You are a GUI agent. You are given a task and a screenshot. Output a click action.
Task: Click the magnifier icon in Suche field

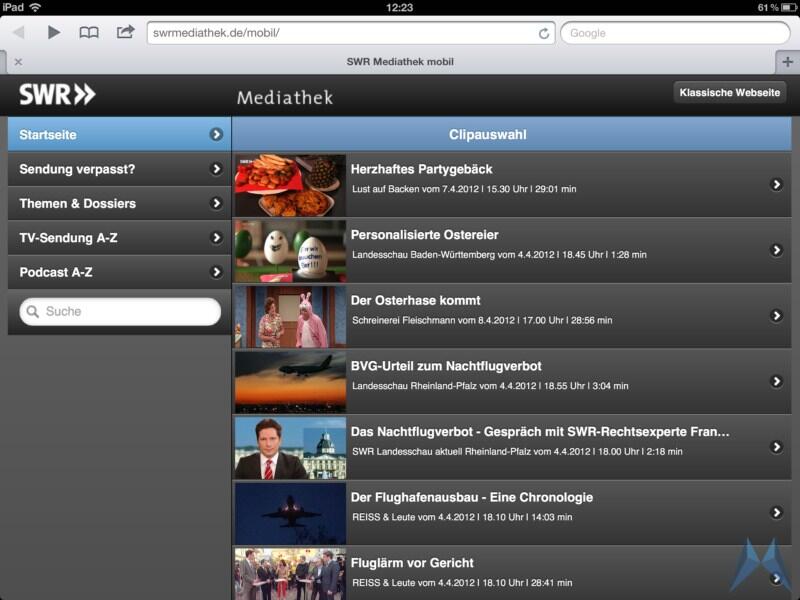coord(33,311)
